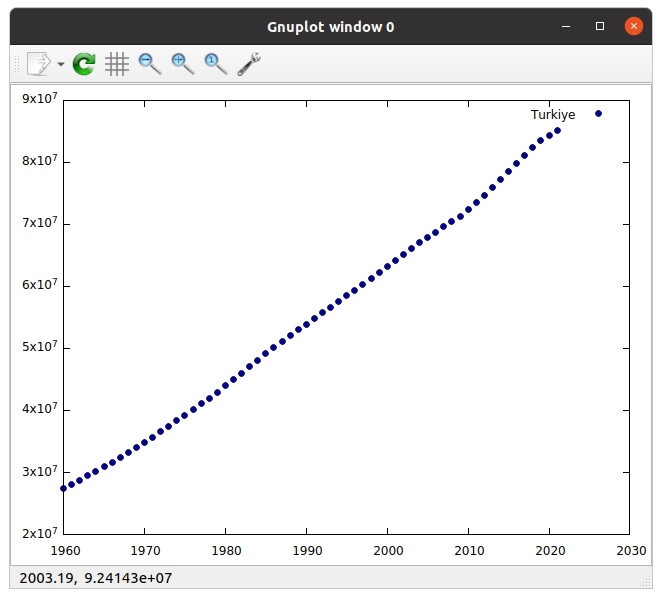
Task: Click the last data point near 2021
Action: click(x=557, y=130)
